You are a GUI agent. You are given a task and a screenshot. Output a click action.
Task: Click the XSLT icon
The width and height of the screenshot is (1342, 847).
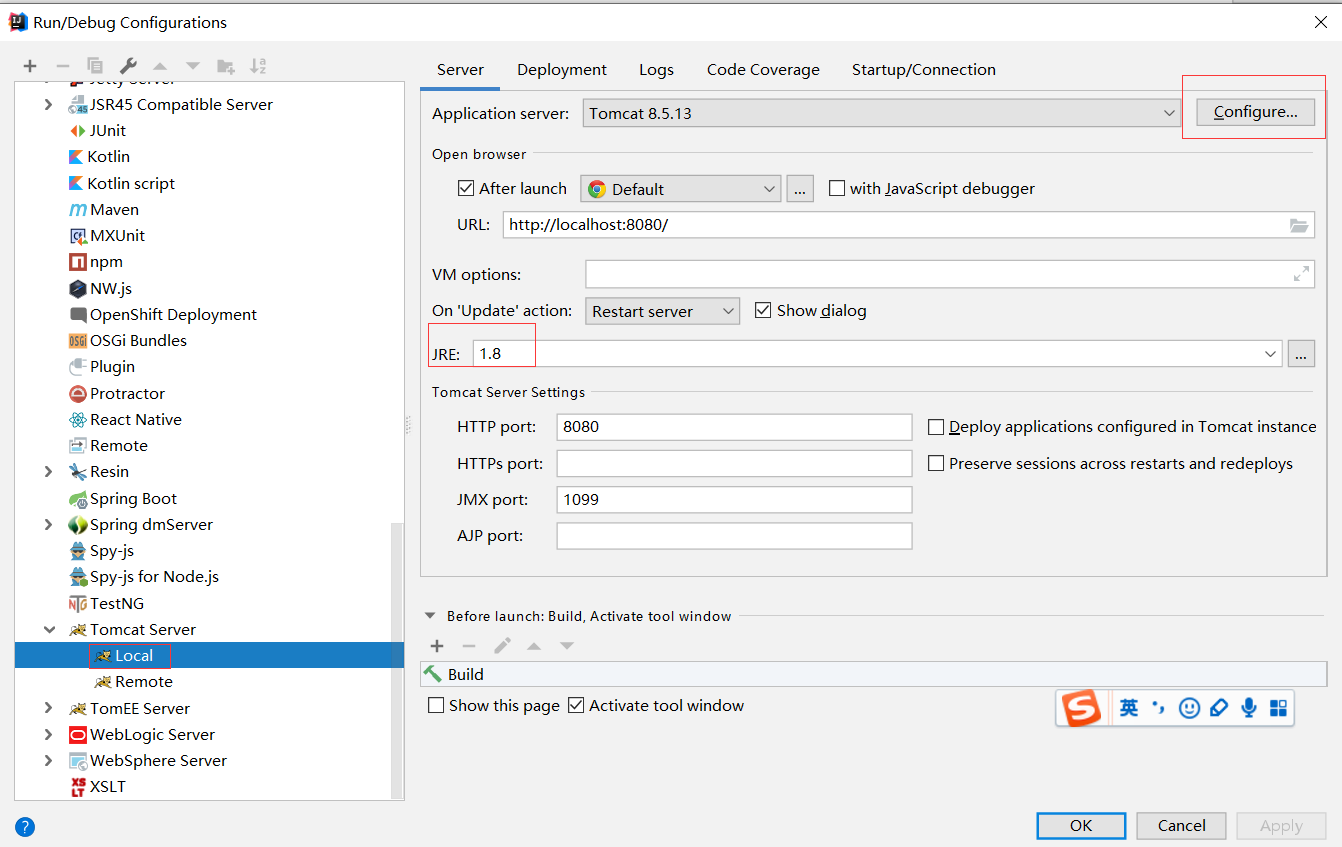(78, 787)
